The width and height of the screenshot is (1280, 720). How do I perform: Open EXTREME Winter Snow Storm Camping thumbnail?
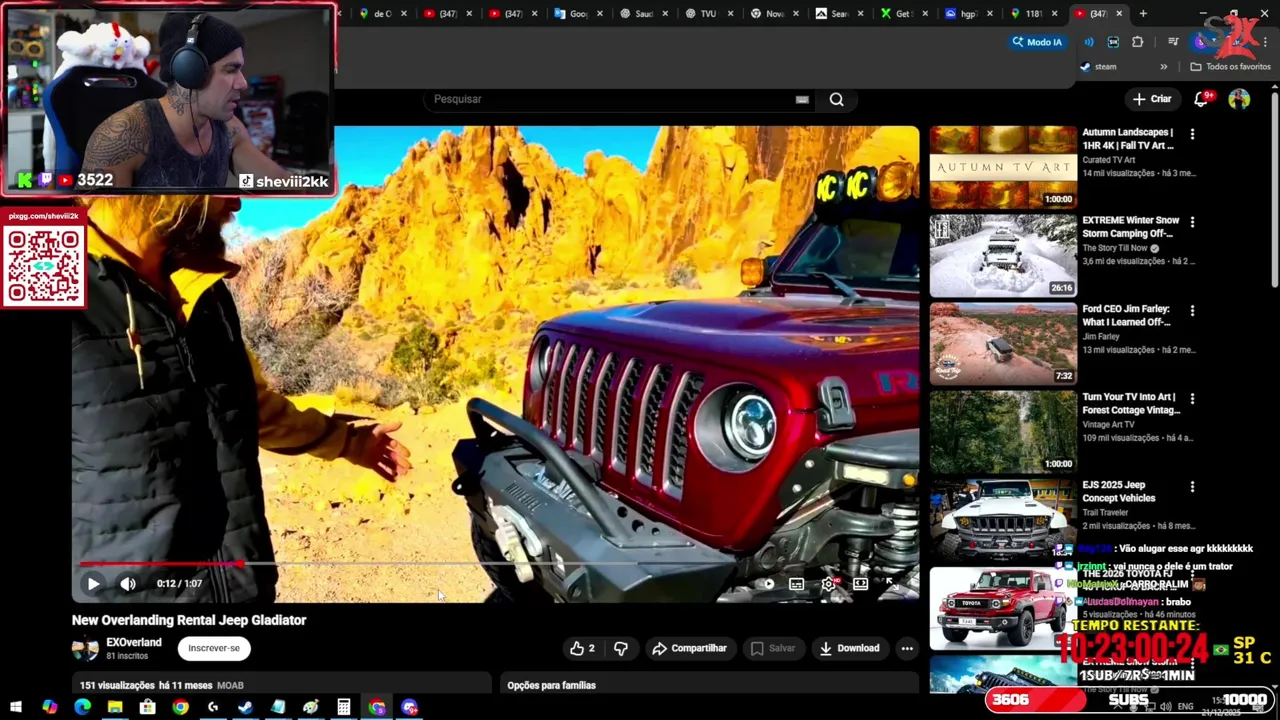tap(1003, 256)
